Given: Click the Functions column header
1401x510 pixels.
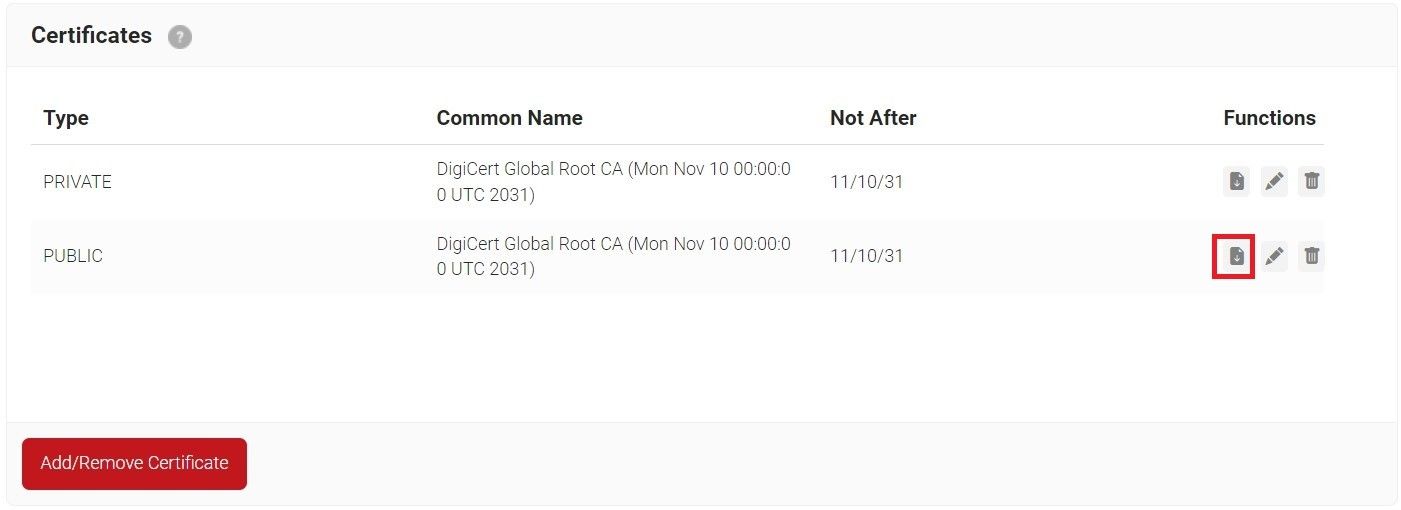Looking at the screenshot, I should click(x=1269, y=118).
